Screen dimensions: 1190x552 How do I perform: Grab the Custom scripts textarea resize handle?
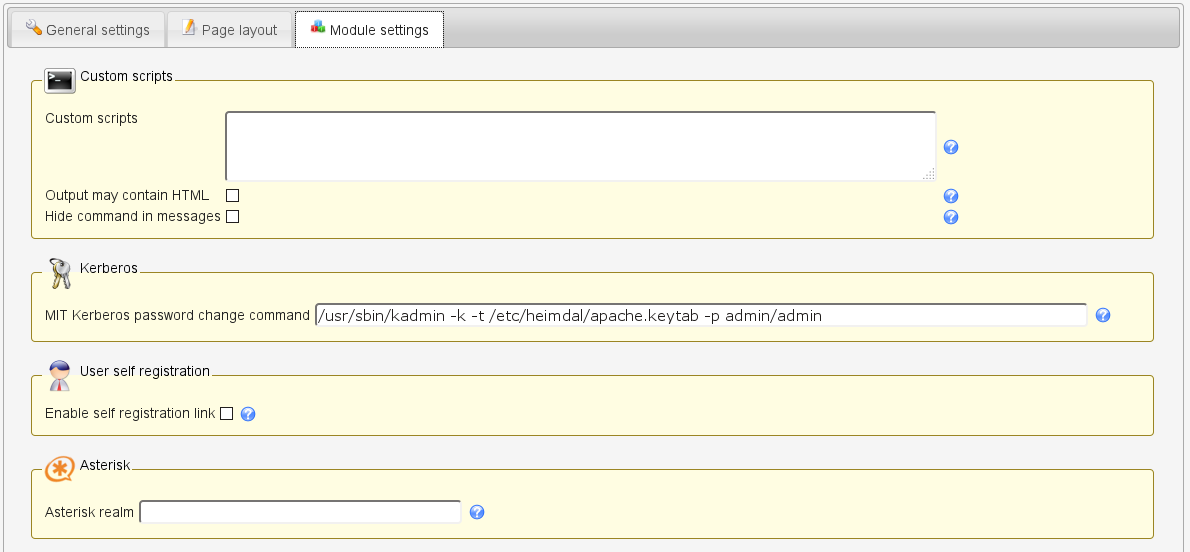pyautogui.click(x=929, y=174)
